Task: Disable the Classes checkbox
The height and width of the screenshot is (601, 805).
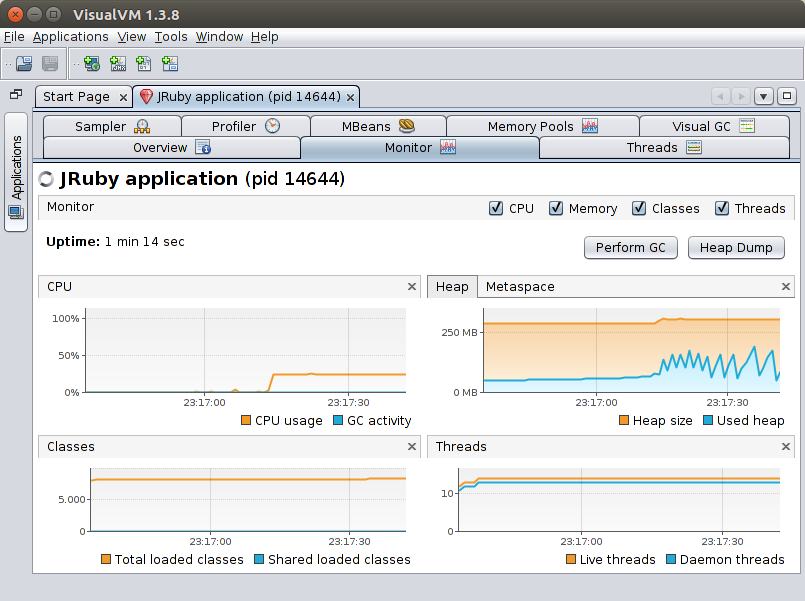Action: click(639, 208)
